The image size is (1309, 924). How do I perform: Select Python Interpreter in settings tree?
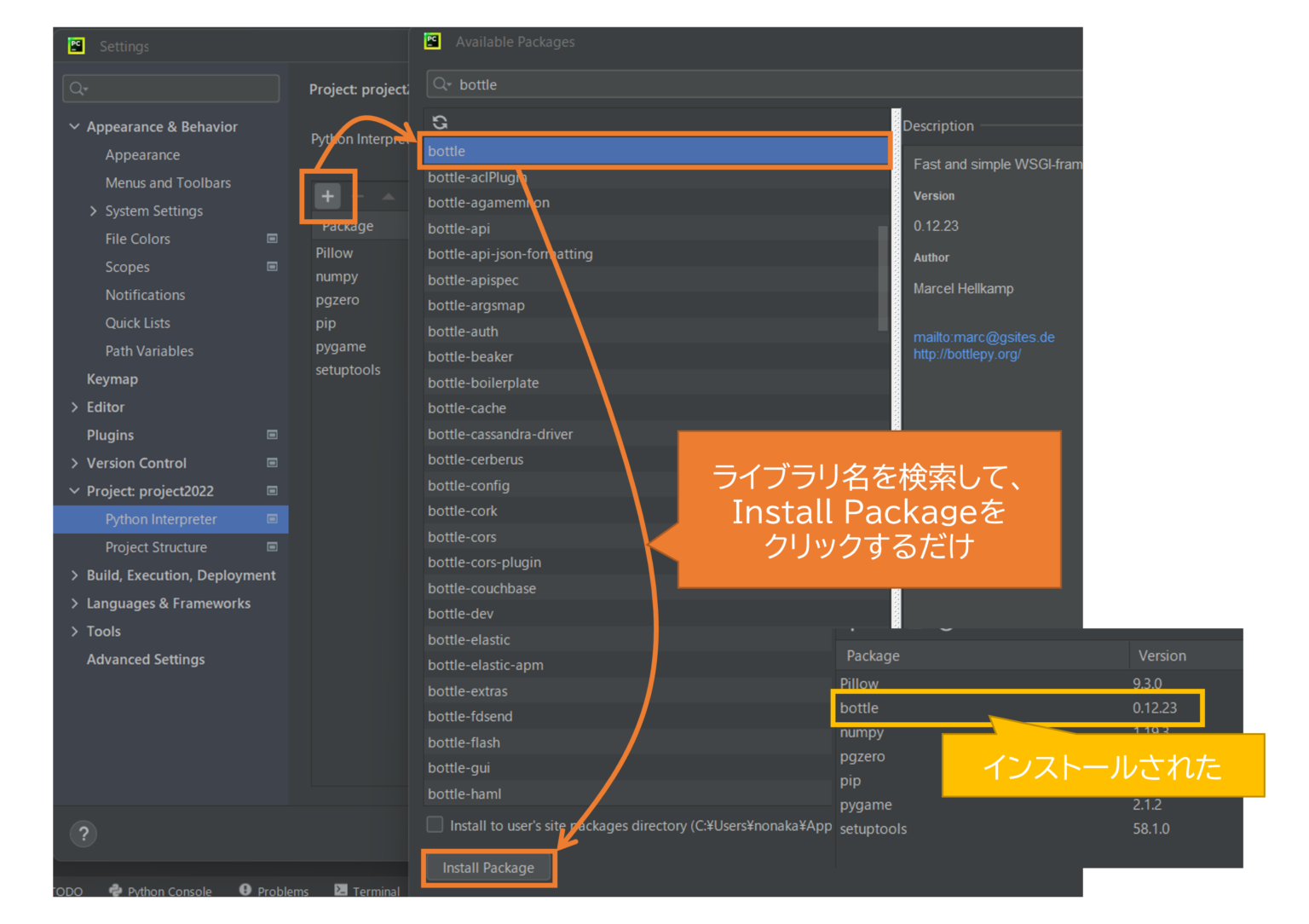[161, 520]
